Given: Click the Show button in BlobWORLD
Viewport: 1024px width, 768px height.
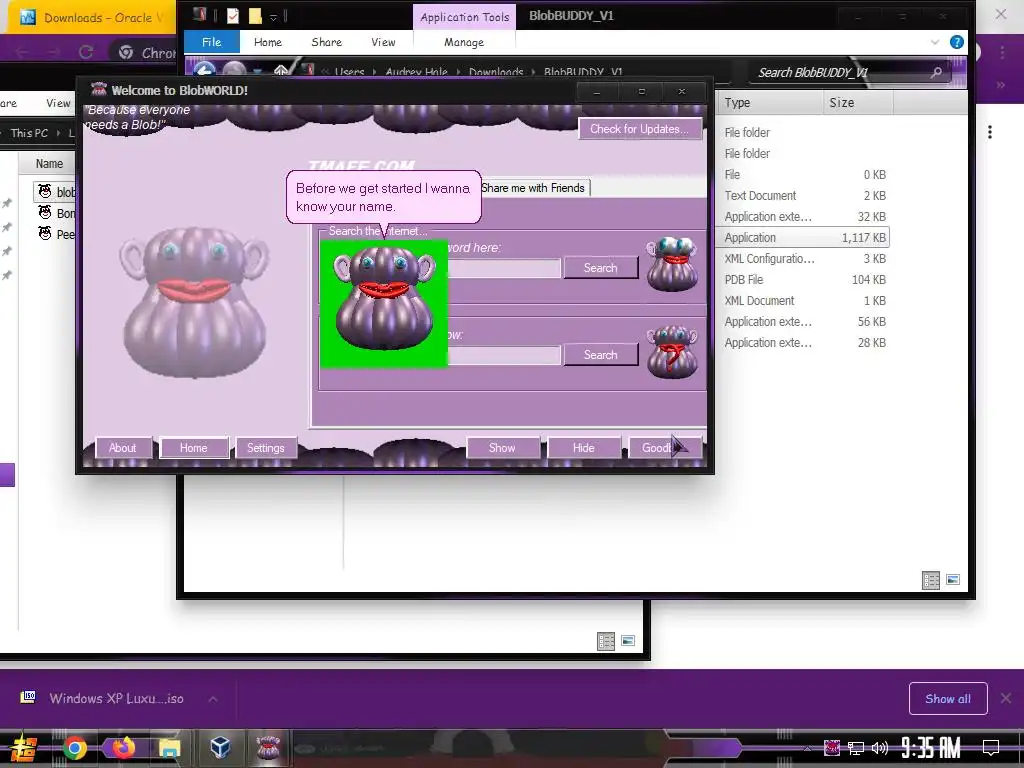Looking at the screenshot, I should (502, 448).
